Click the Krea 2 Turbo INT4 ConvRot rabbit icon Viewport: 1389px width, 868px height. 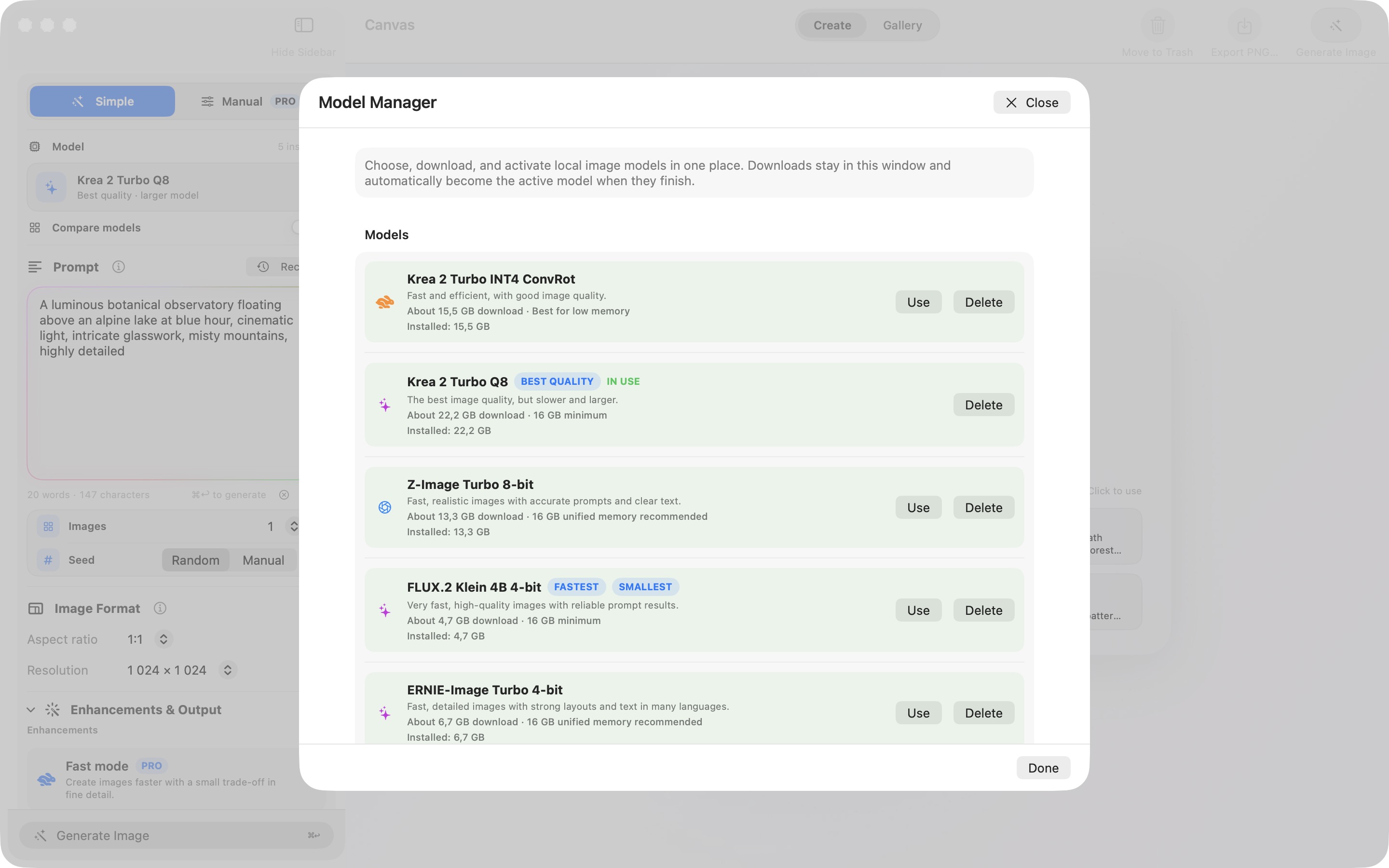point(384,302)
